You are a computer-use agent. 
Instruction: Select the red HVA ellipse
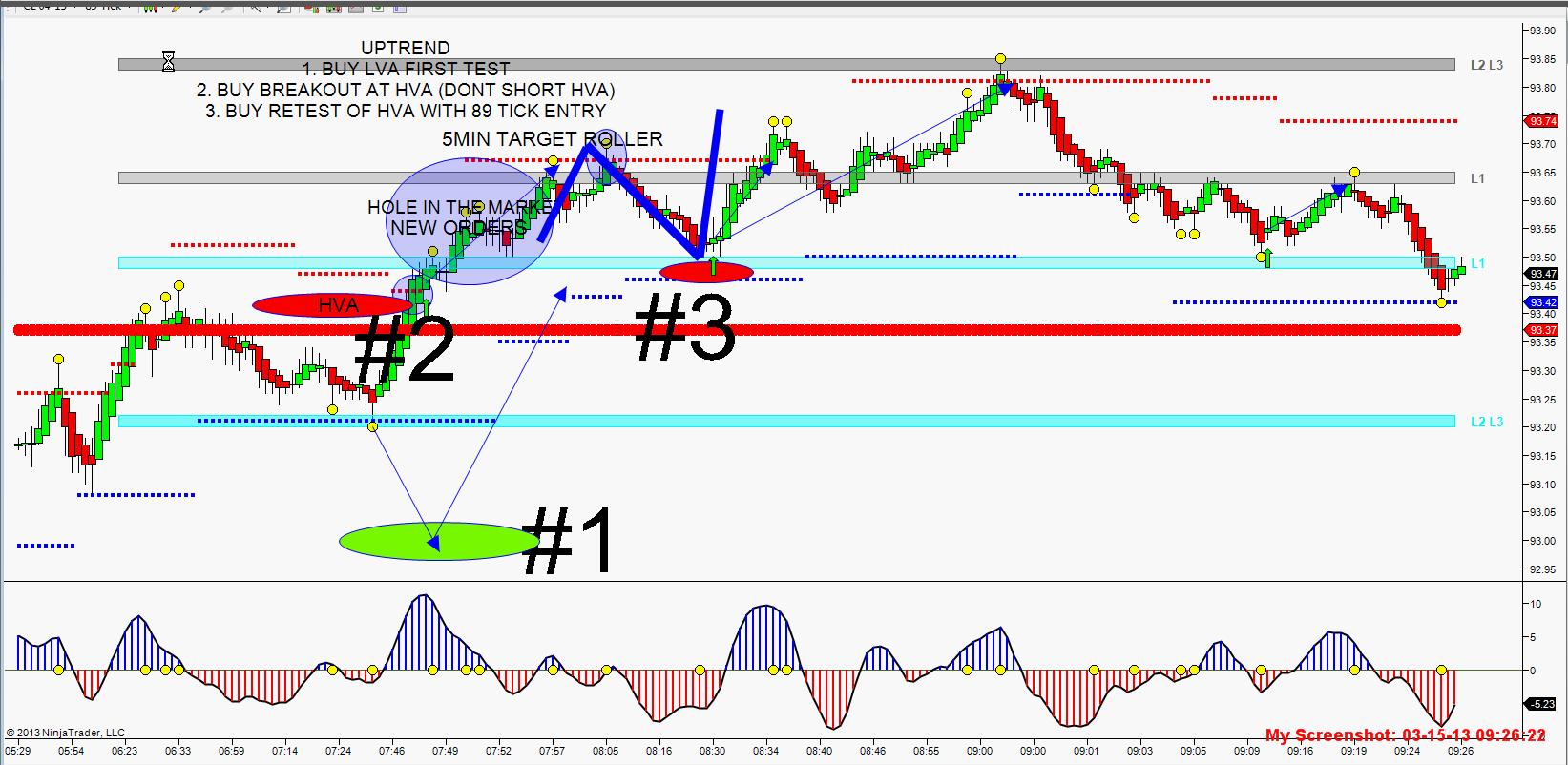(331, 305)
